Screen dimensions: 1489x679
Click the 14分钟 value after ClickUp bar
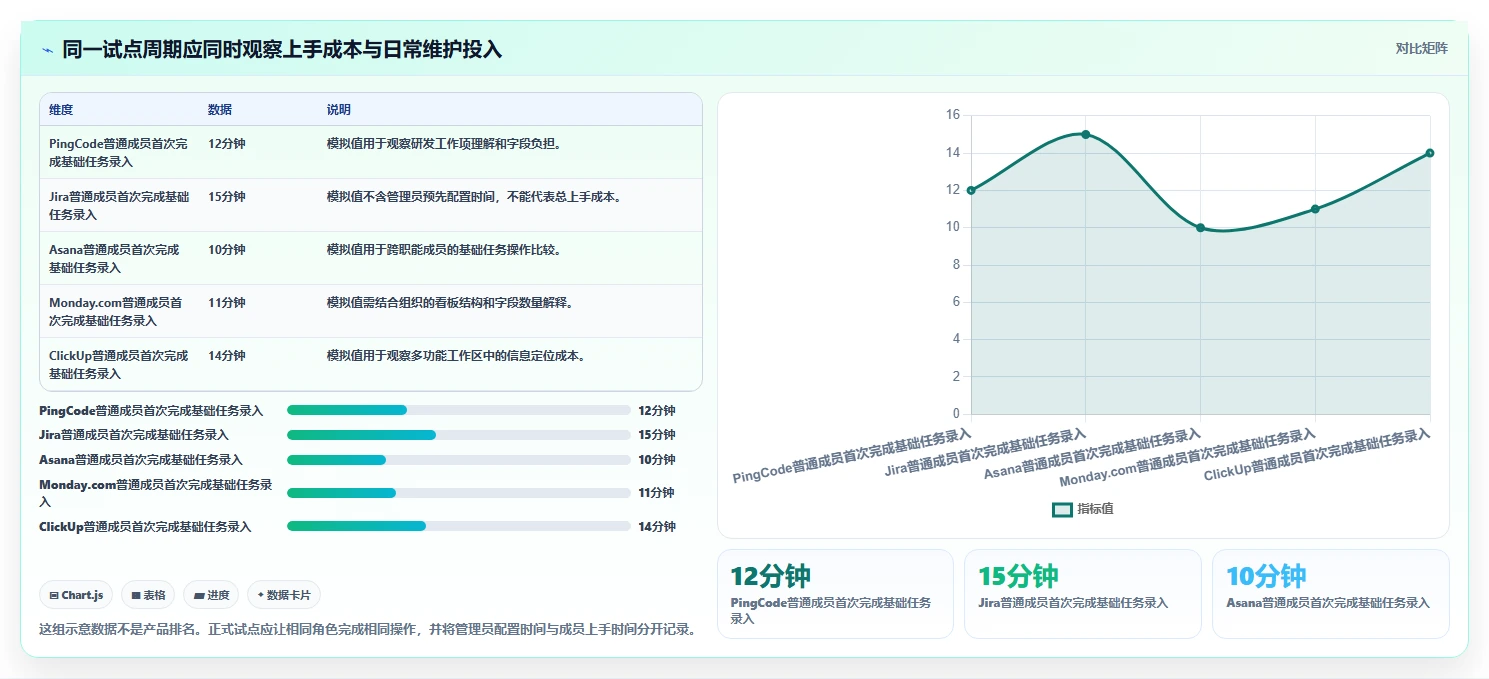(657, 526)
